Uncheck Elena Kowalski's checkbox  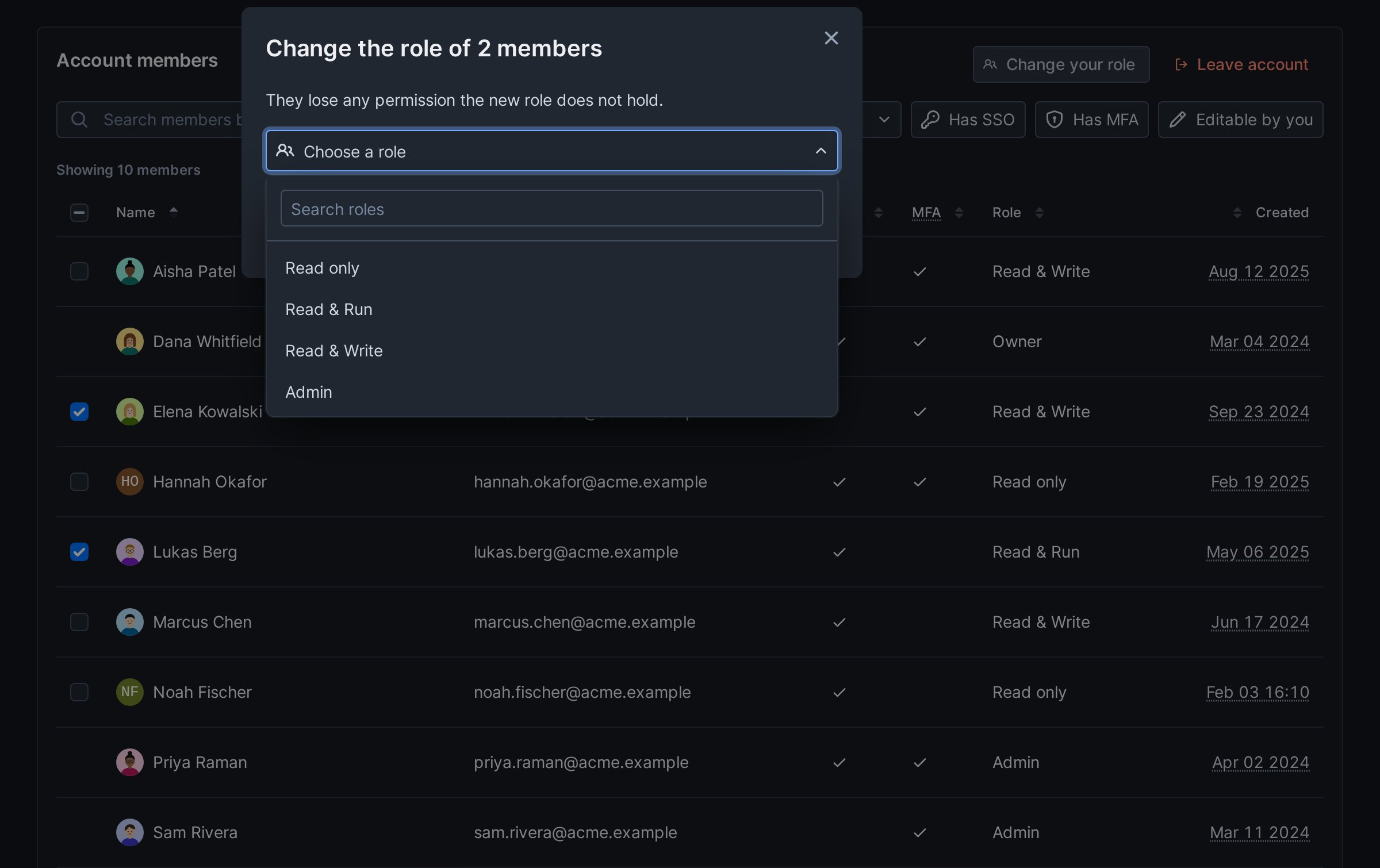coord(79,412)
